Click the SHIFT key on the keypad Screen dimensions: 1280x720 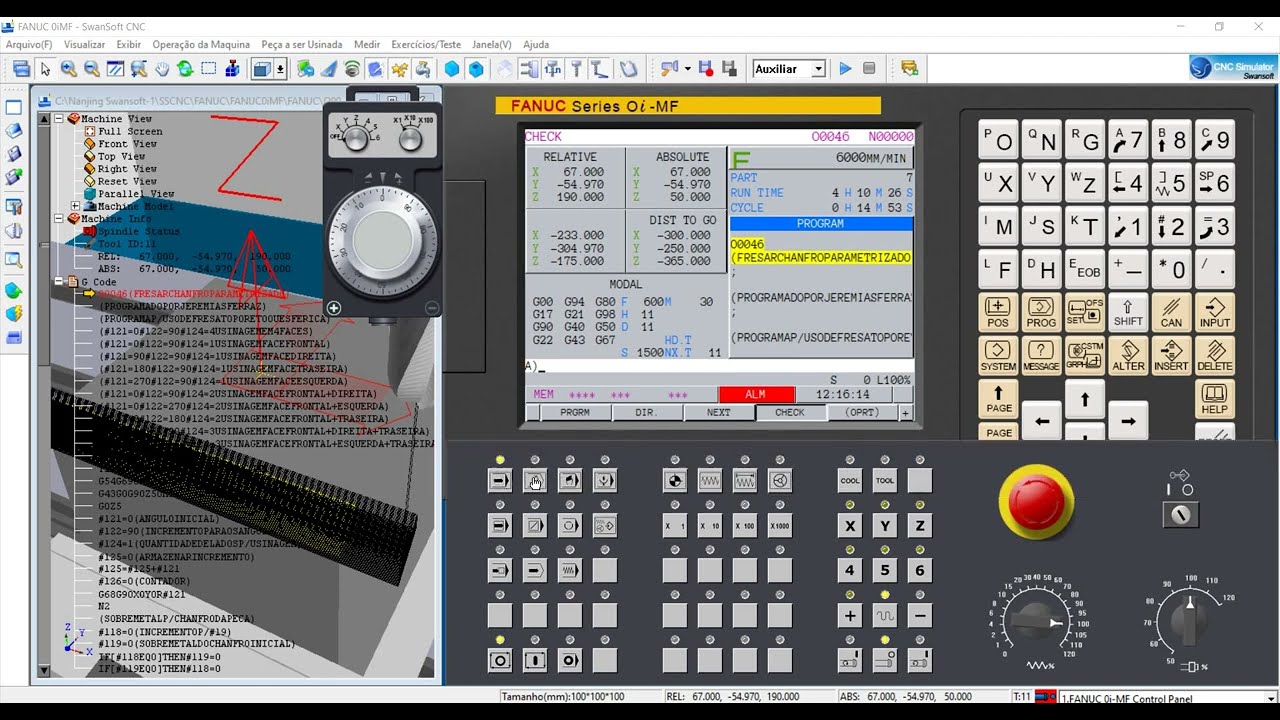(1128, 313)
